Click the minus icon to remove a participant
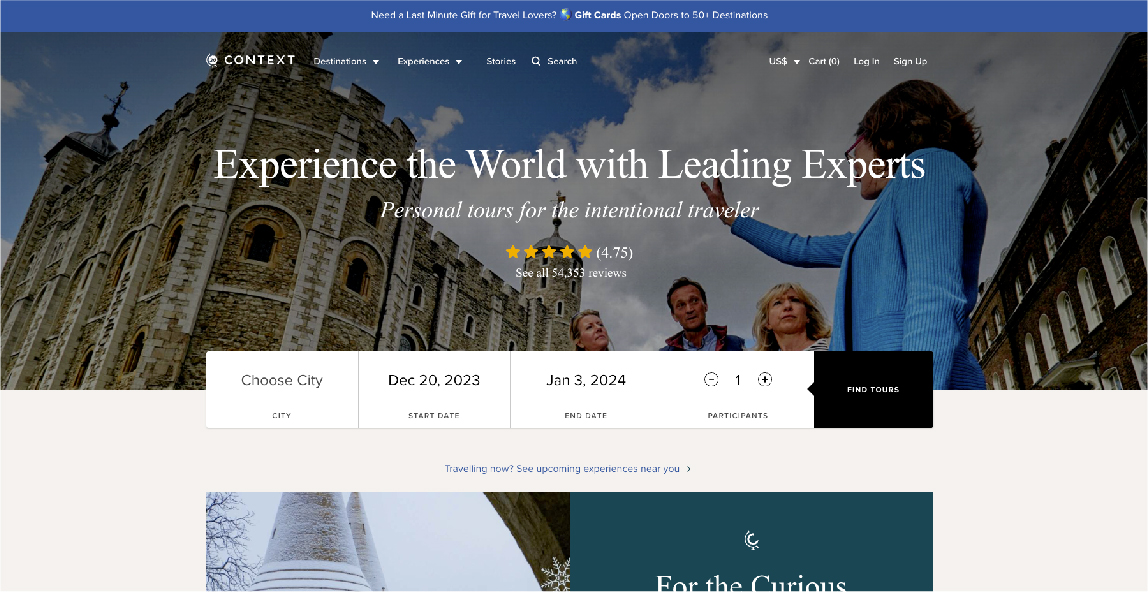 click(711, 379)
